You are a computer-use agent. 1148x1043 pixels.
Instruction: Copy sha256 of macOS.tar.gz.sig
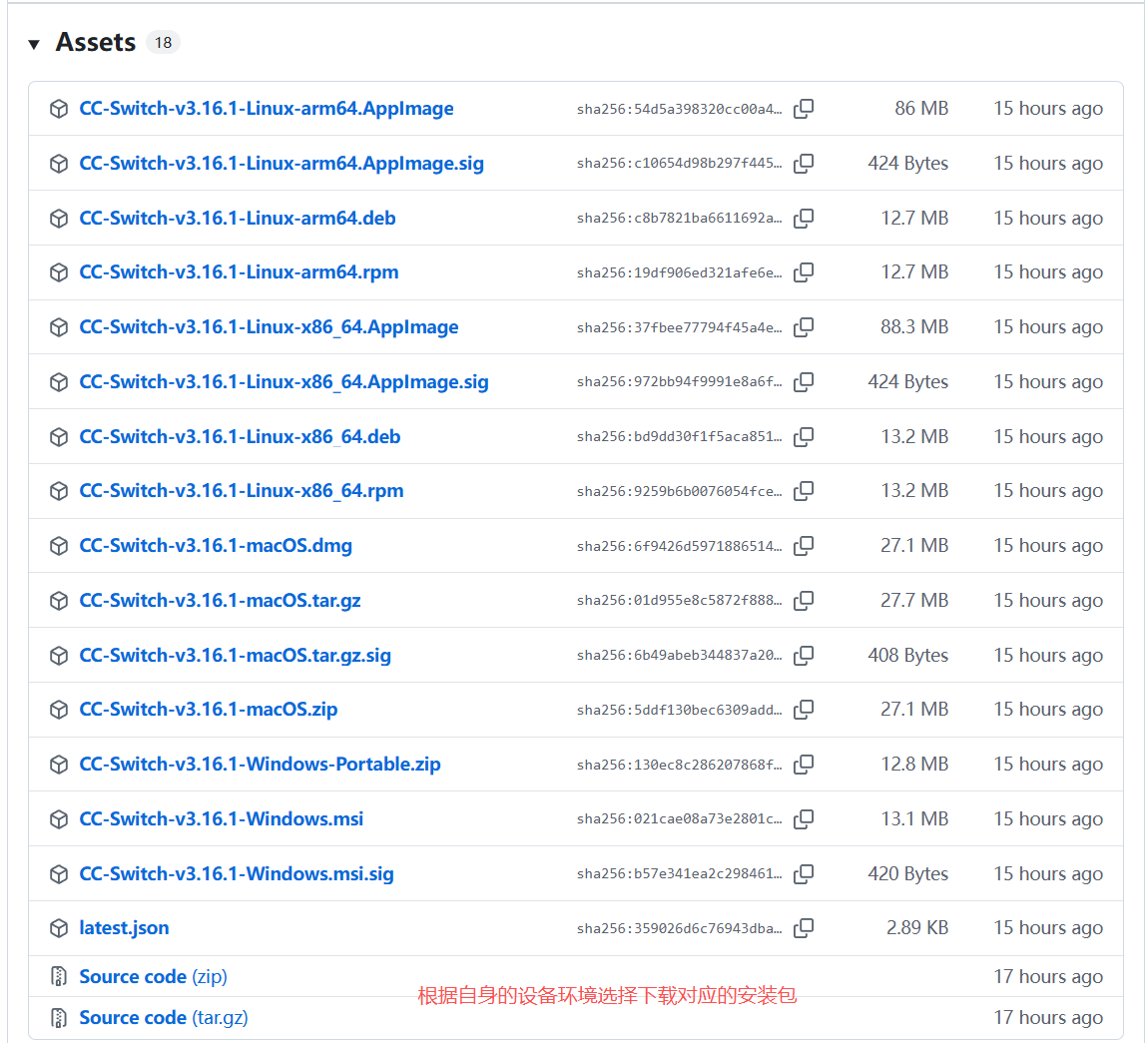804,656
